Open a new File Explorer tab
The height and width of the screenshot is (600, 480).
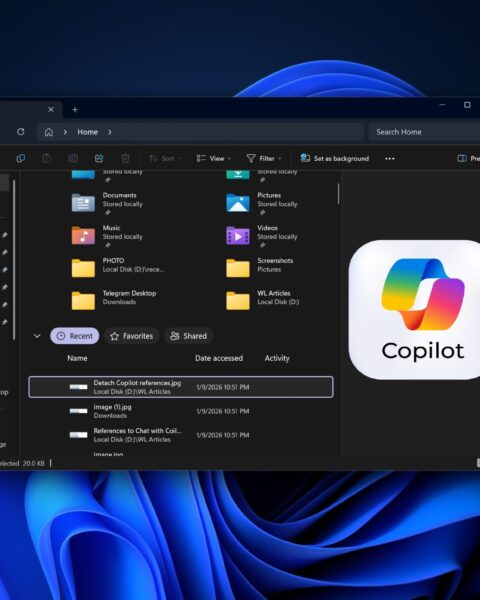[75, 110]
